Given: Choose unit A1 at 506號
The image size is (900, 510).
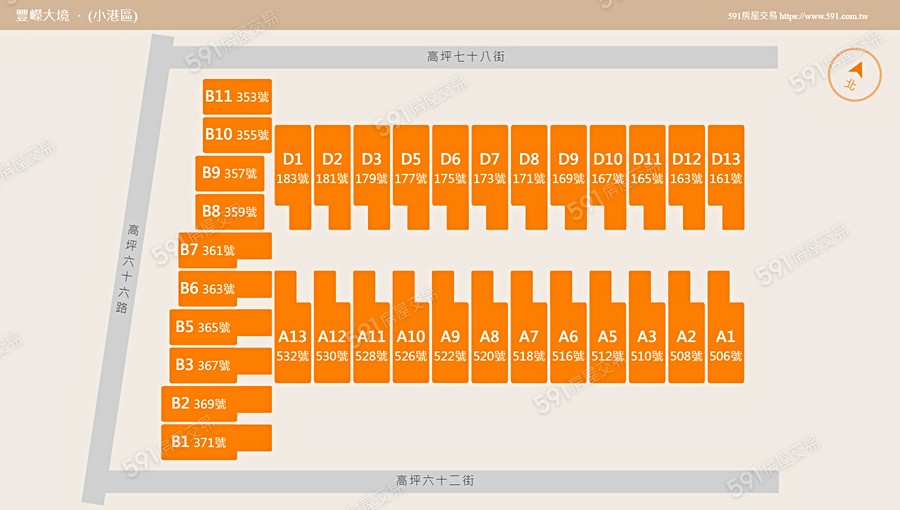Looking at the screenshot, I should point(726,346).
